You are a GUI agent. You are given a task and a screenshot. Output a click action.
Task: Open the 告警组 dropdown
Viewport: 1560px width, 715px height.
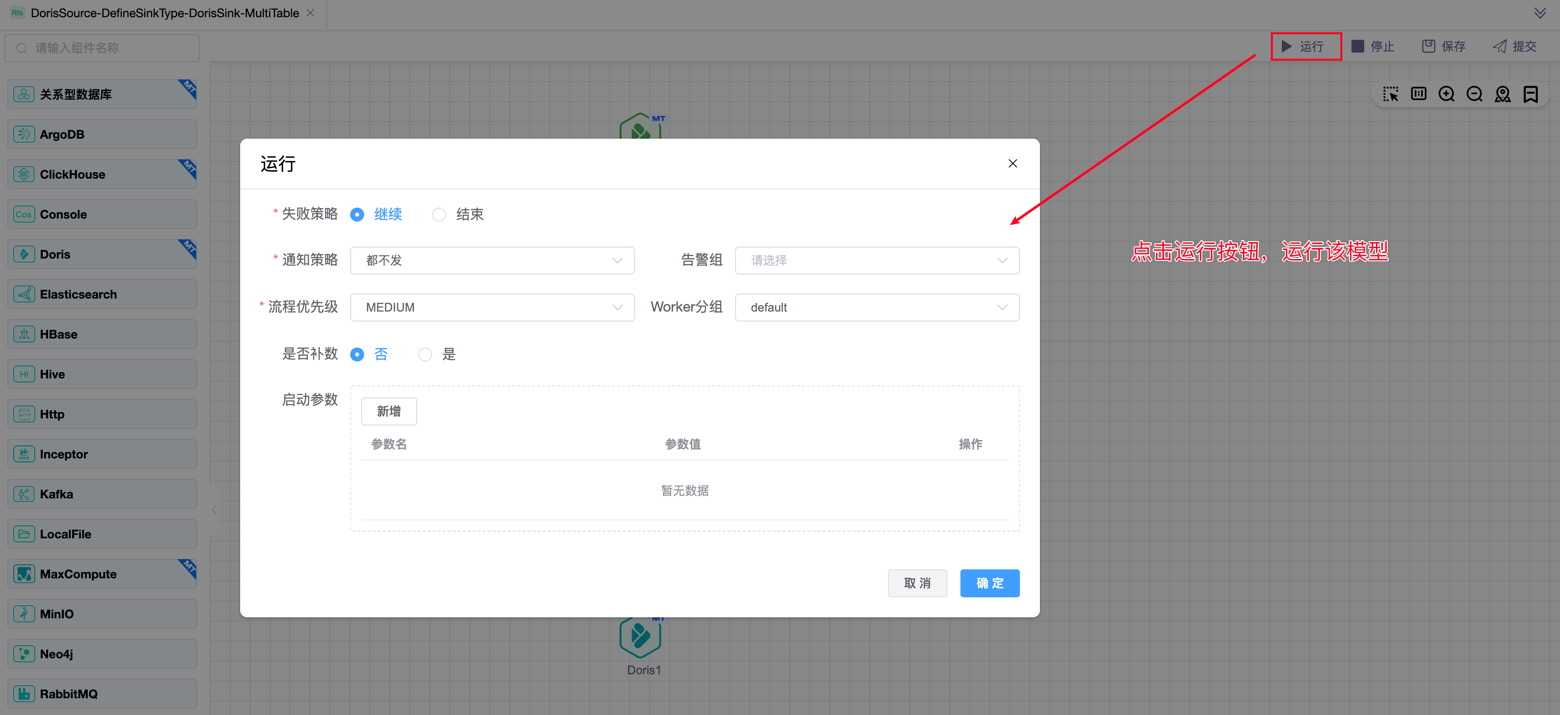click(877, 260)
